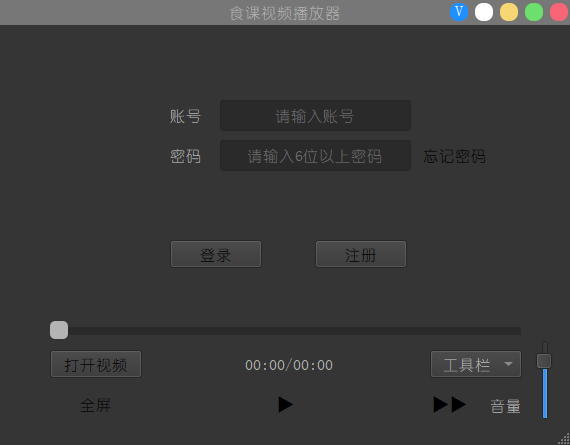Click the 音量 volume label
This screenshot has height=445, width=570.
(x=505, y=406)
